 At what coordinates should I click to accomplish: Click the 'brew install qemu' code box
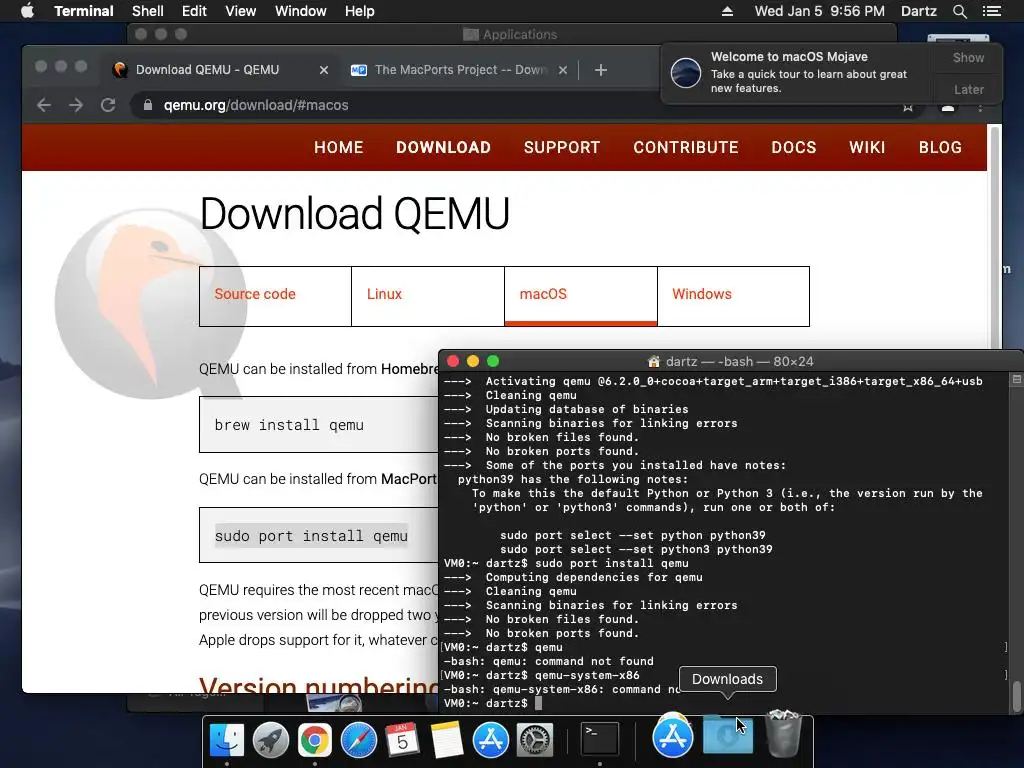[x=319, y=424]
